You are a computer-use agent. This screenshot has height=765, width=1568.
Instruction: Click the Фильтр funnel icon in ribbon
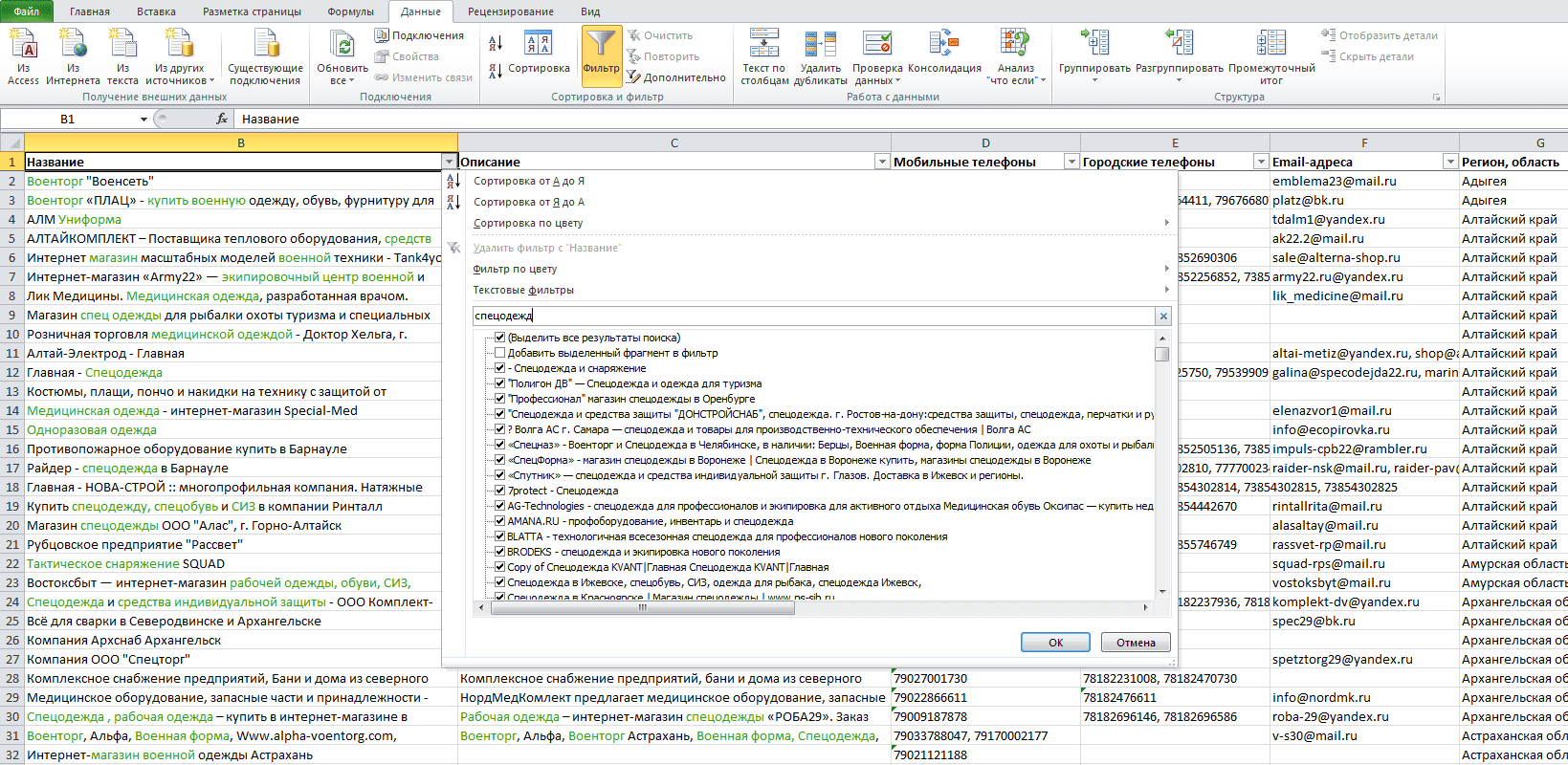602,56
